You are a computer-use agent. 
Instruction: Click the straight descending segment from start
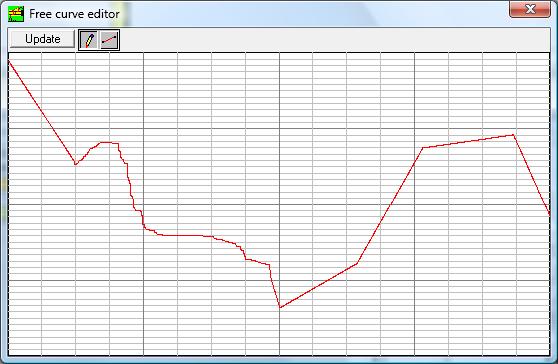coord(42,113)
